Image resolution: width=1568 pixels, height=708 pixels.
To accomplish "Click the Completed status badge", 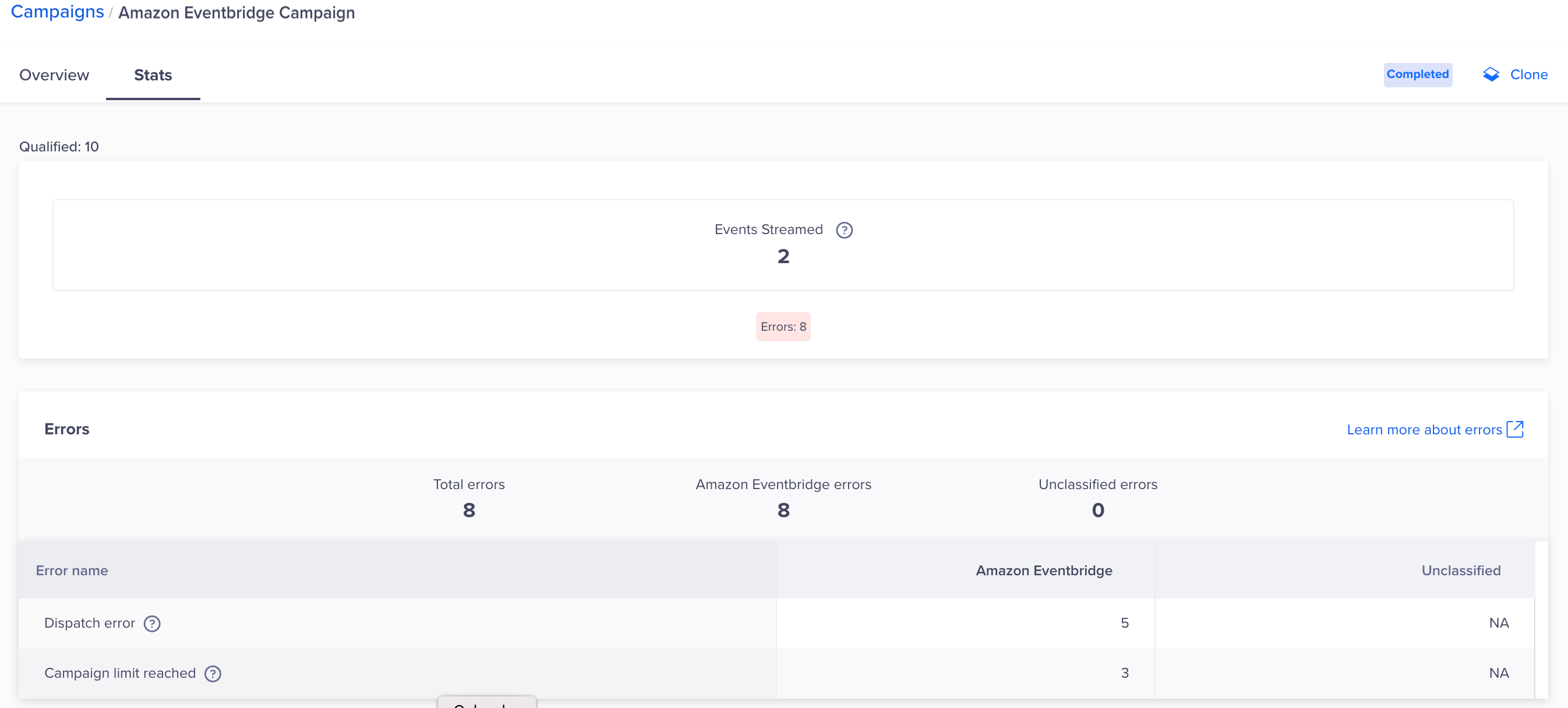I will (1417, 74).
